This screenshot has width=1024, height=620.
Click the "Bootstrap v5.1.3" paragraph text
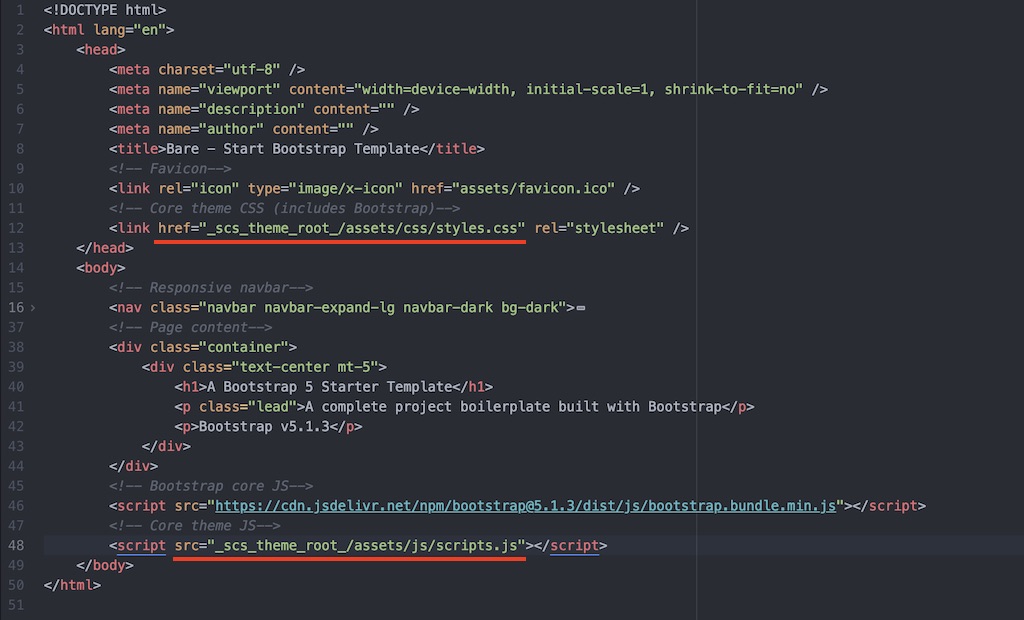point(264,426)
